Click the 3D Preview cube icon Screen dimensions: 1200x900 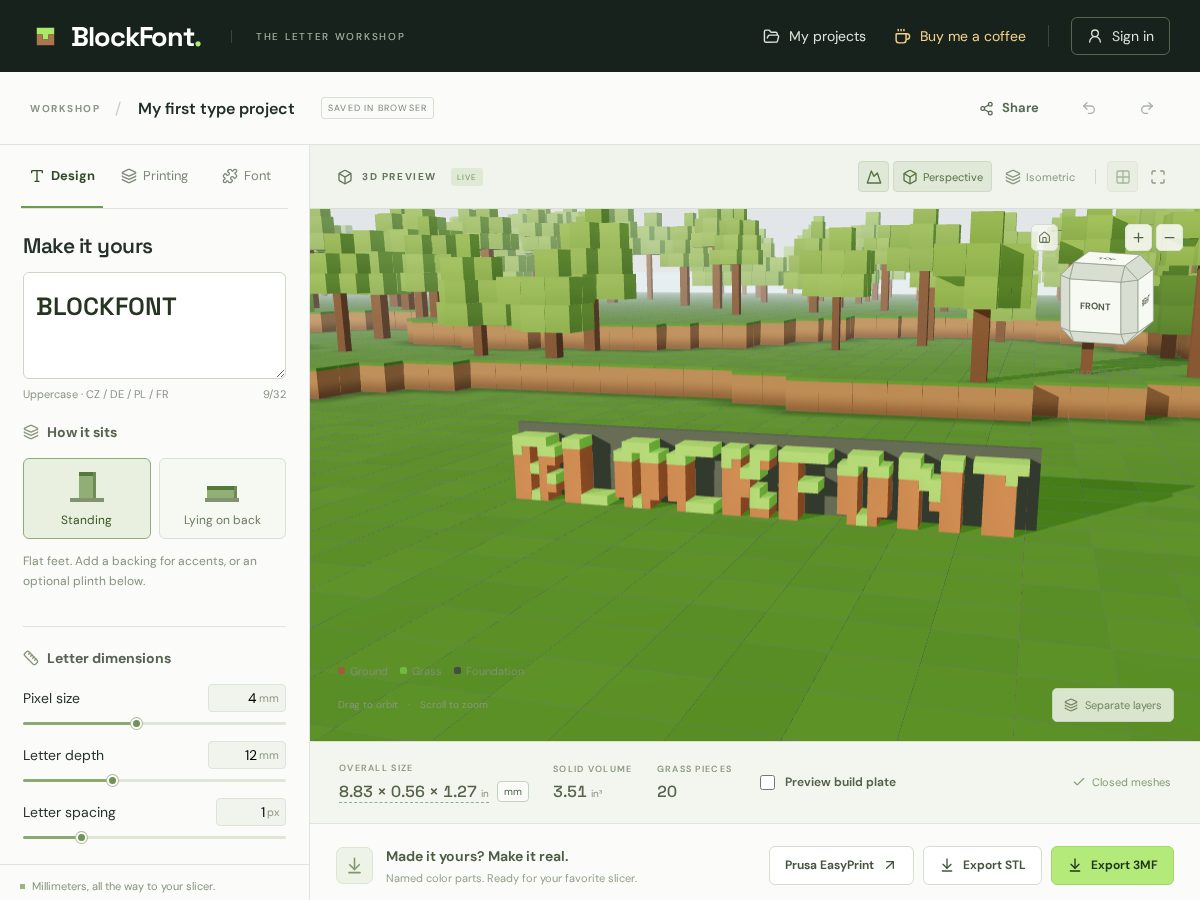pyautogui.click(x=345, y=177)
